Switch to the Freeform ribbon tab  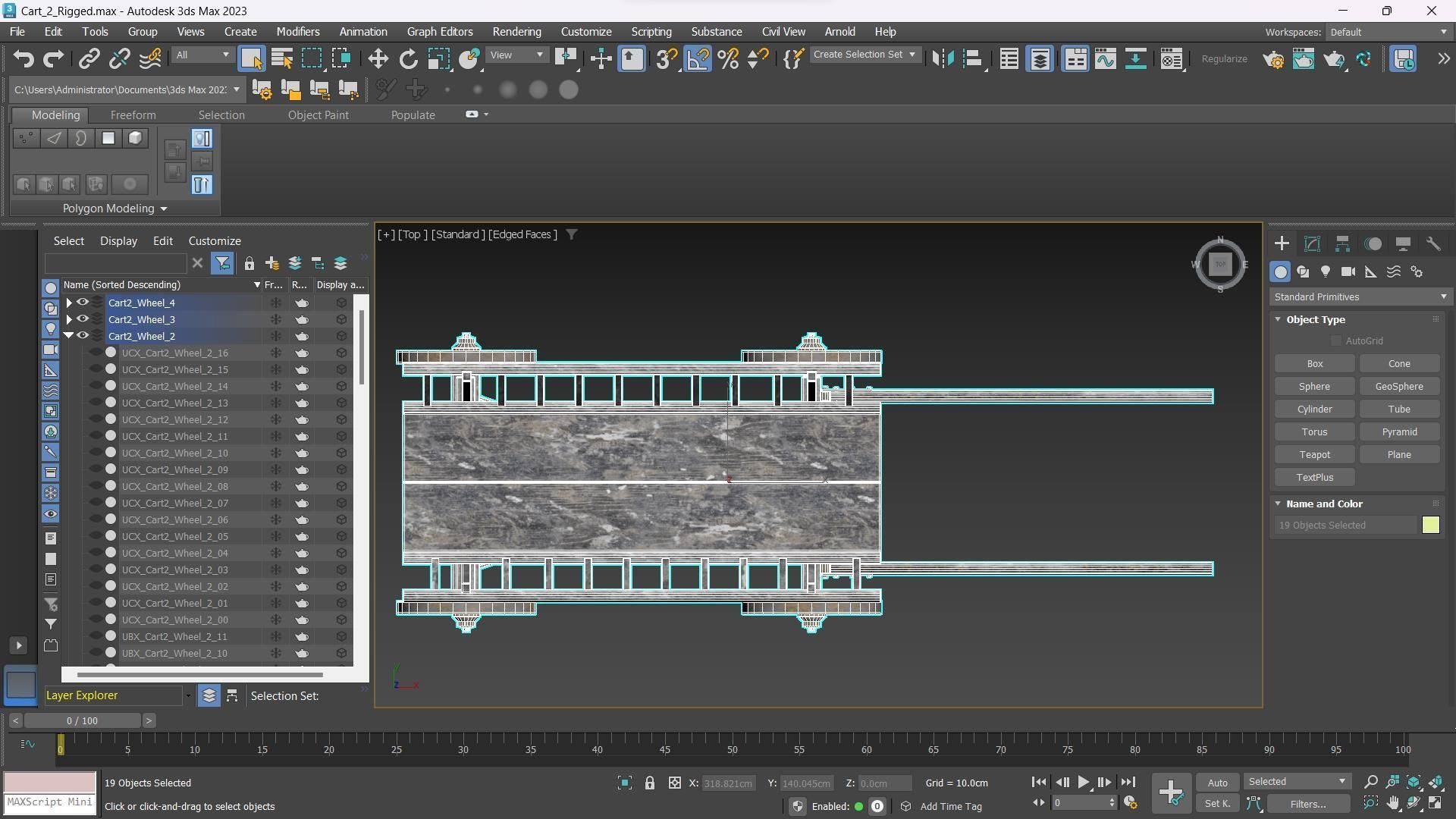[133, 115]
